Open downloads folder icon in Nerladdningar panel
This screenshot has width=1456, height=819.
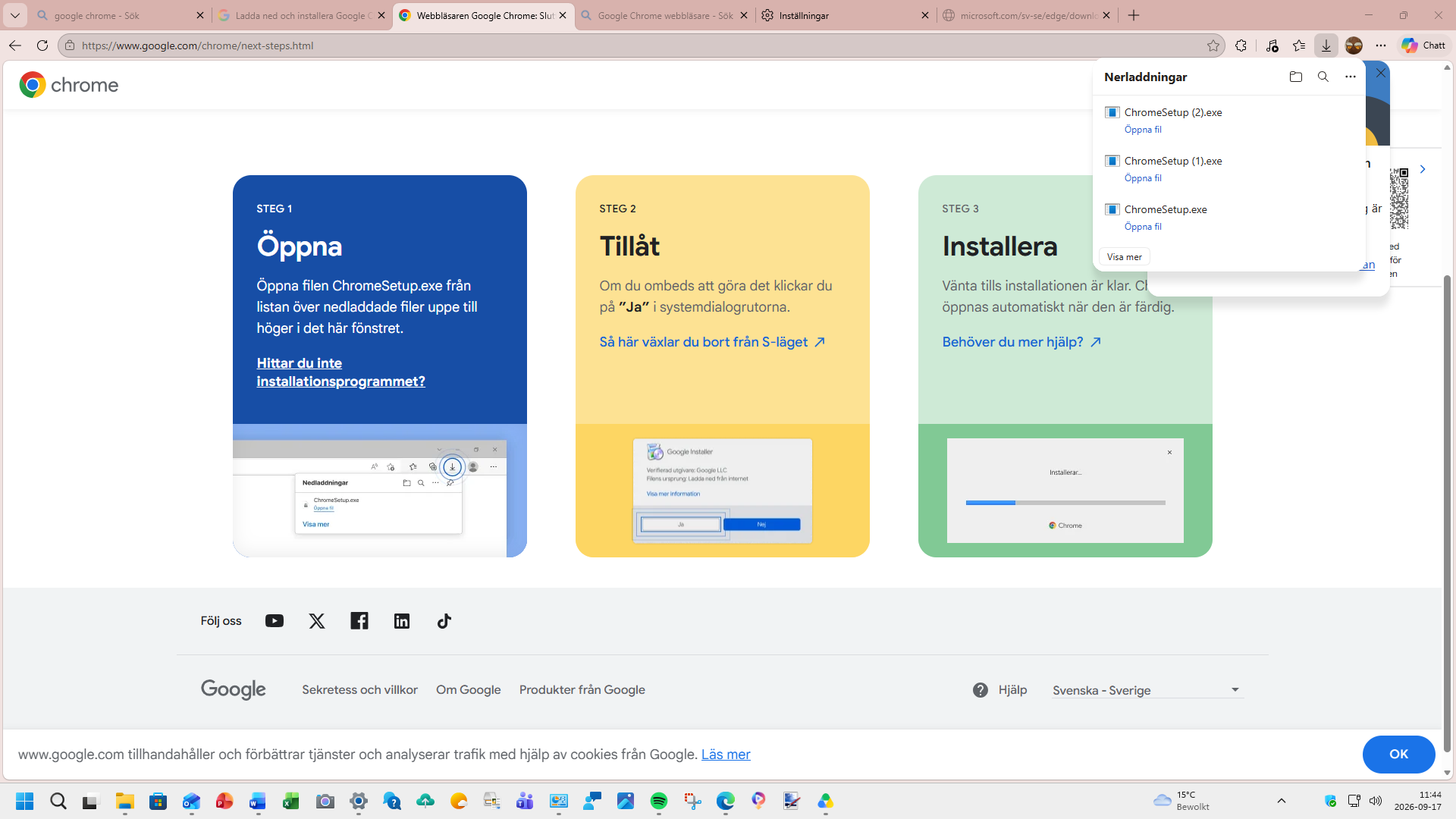1295,77
